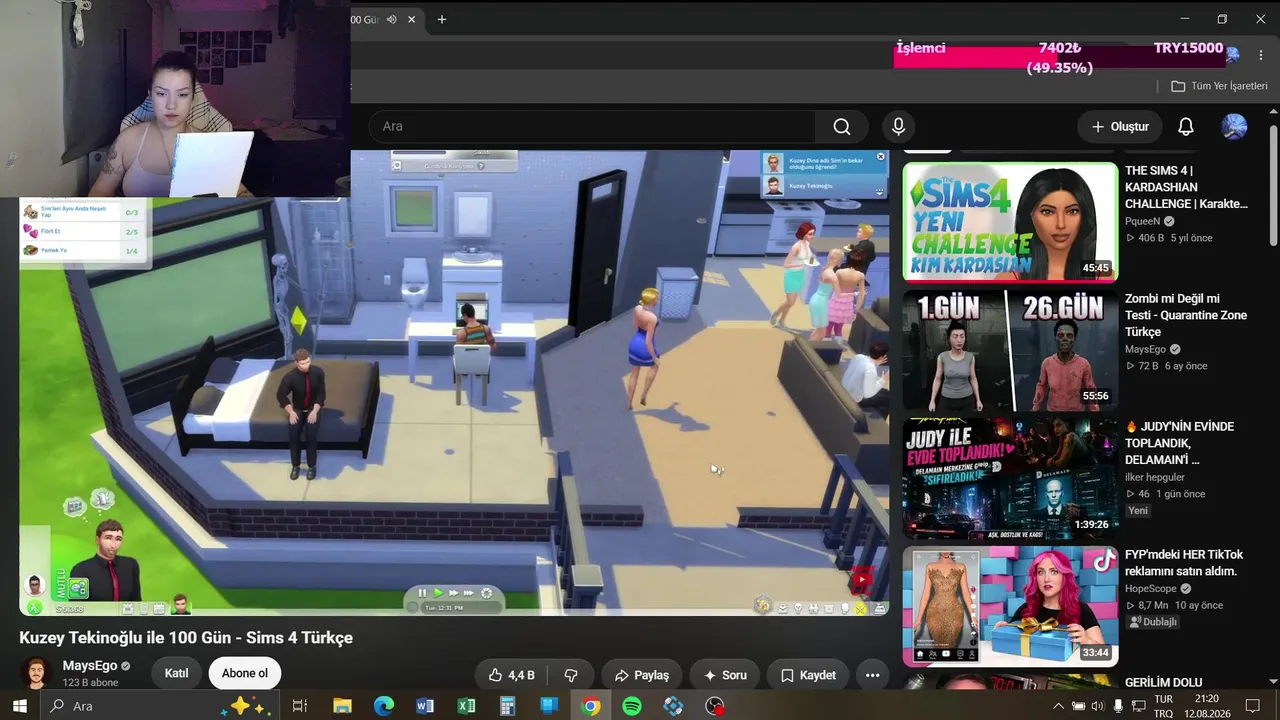The width and height of the screenshot is (1280, 720).
Task: Open the MaysEgo channel name link
Action: 90,666
